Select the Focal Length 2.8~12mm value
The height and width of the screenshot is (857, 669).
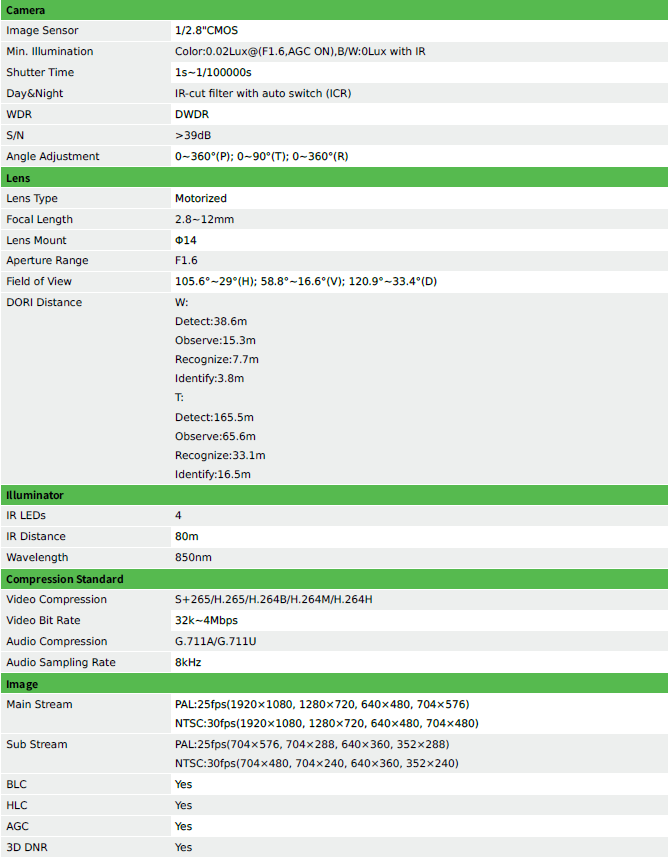pos(204,219)
